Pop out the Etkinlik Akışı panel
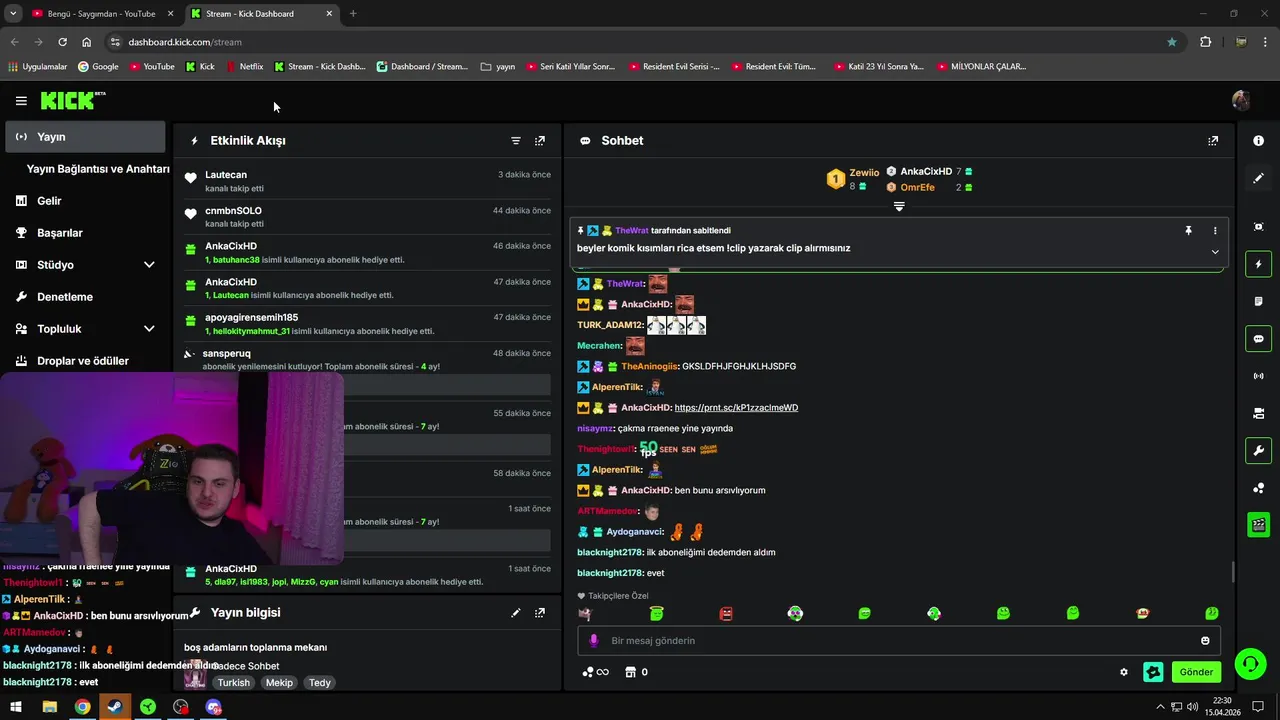This screenshot has height=720, width=1280. [540, 141]
